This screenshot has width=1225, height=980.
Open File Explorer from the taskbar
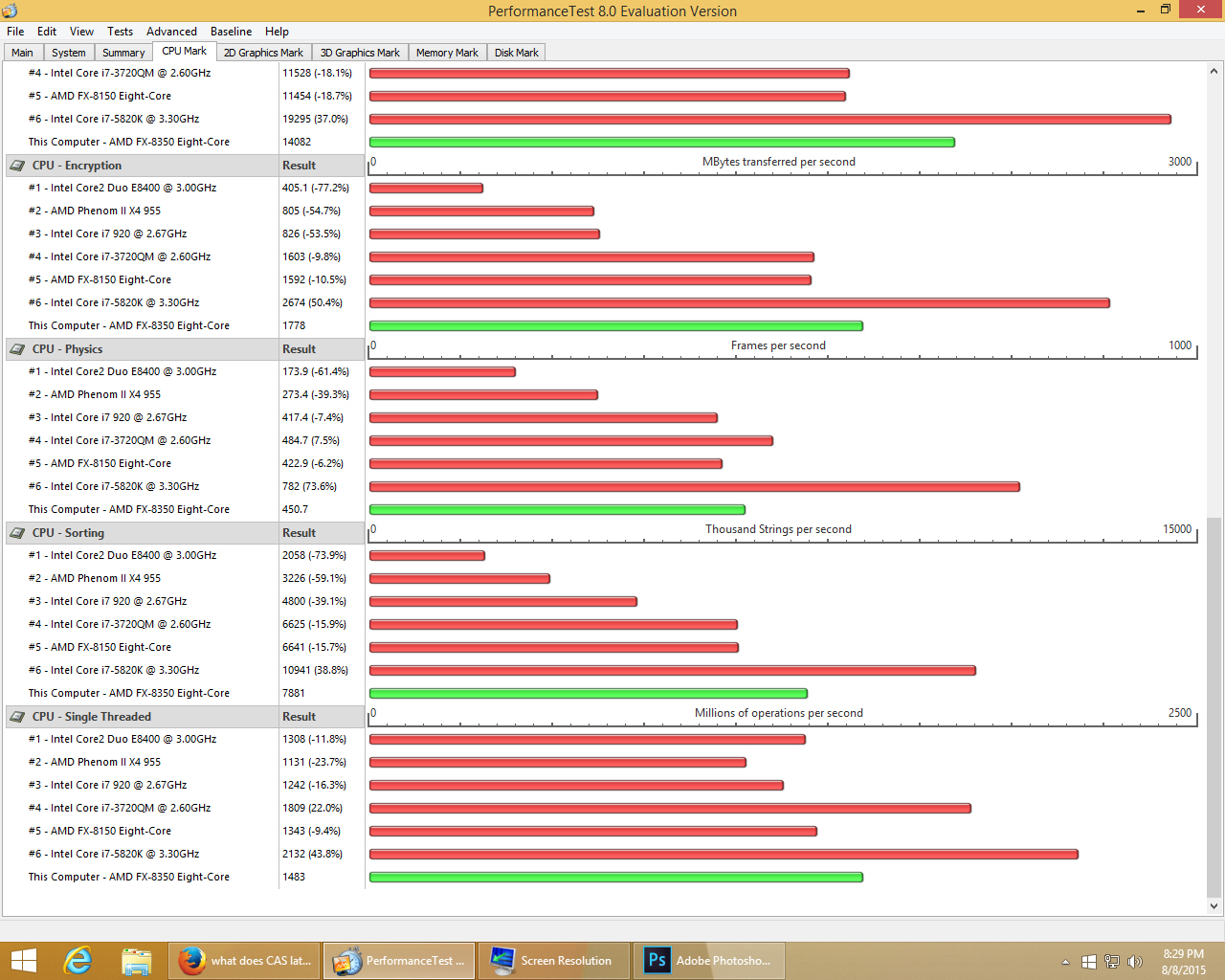137,961
